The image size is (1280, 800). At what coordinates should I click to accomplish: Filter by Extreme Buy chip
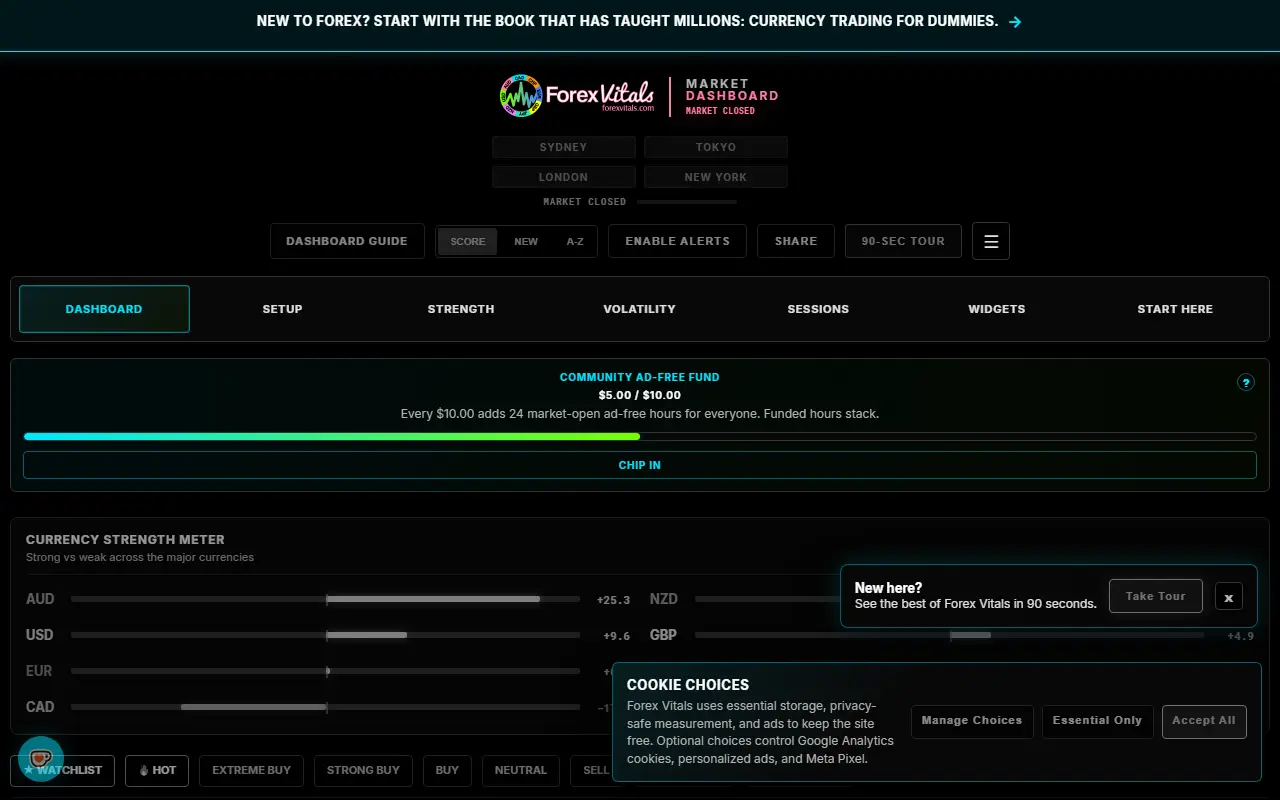click(x=252, y=771)
